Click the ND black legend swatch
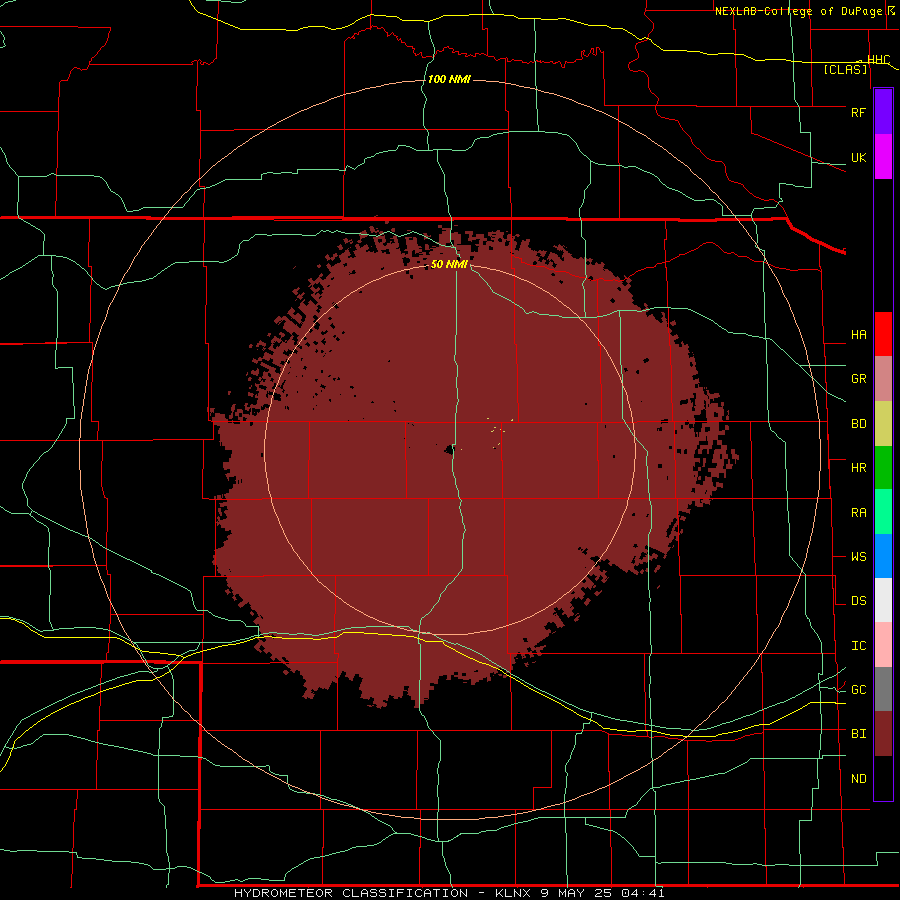The width and height of the screenshot is (900, 900). (883, 778)
